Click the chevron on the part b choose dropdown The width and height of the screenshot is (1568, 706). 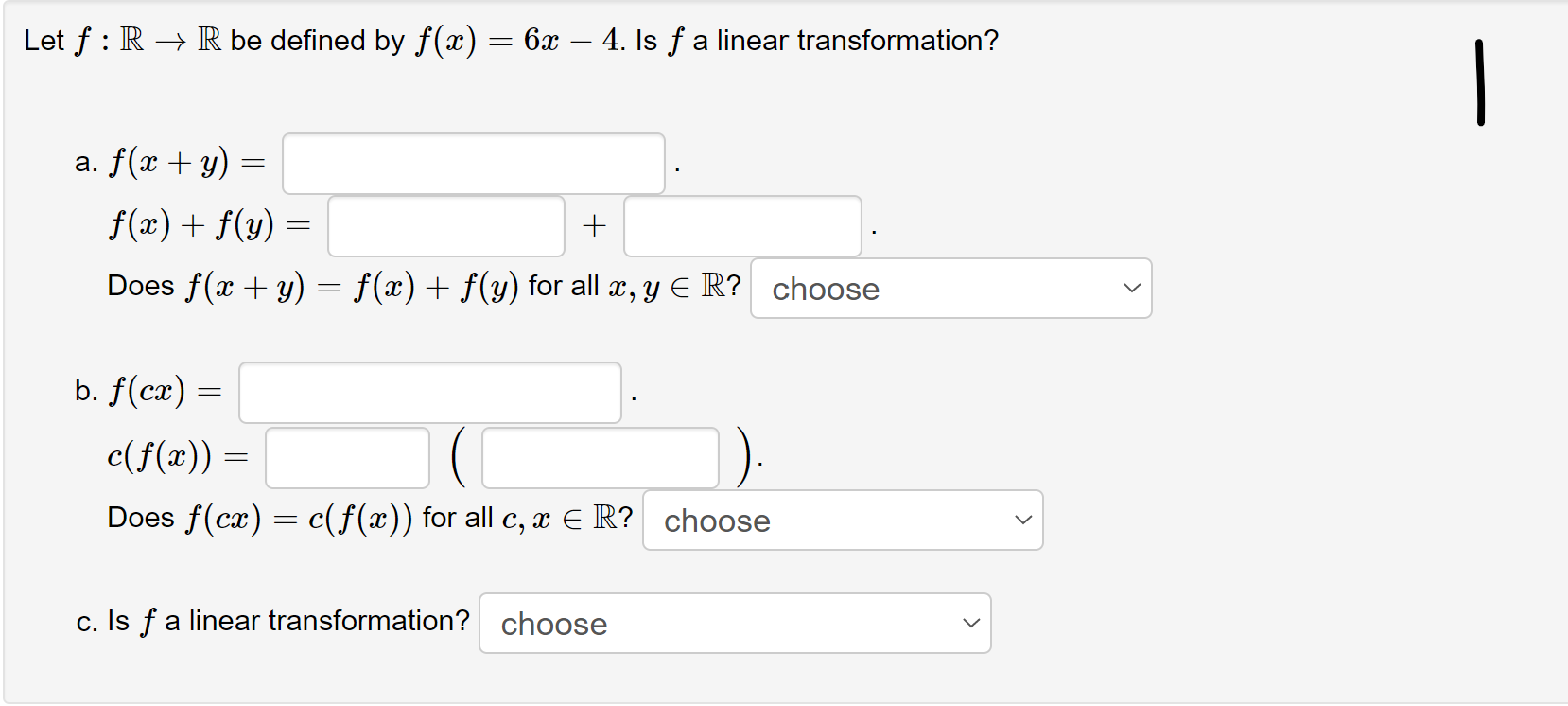[x=1022, y=518]
